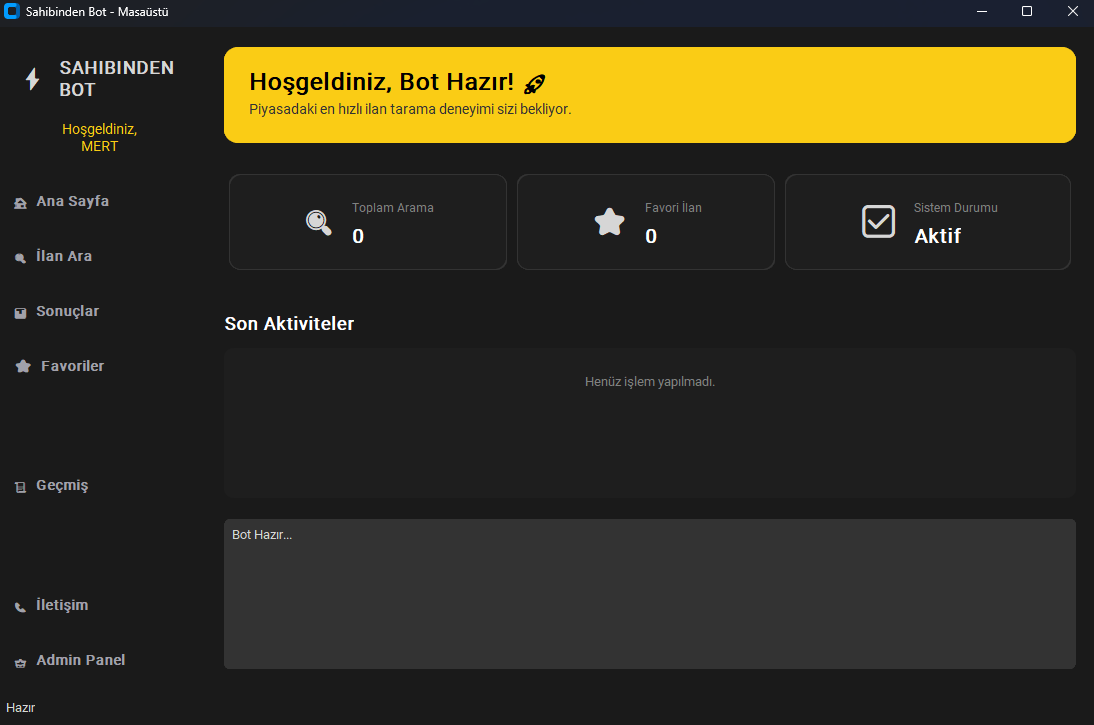Click the Hazır status bar text
The height and width of the screenshot is (725, 1094).
[x=20, y=708]
